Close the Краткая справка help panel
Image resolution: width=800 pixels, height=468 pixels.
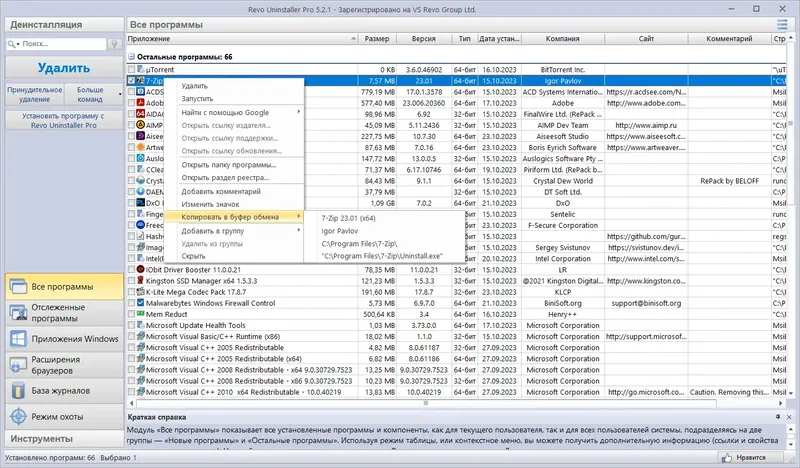tap(789, 417)
